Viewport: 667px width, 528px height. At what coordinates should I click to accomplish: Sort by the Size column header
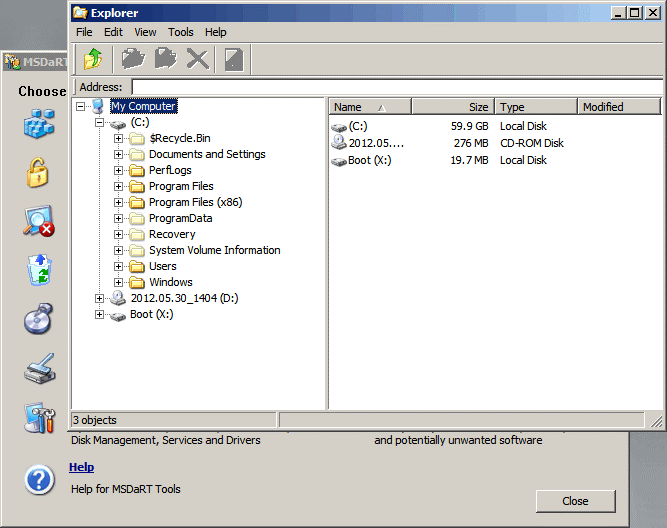pos(453,107)
